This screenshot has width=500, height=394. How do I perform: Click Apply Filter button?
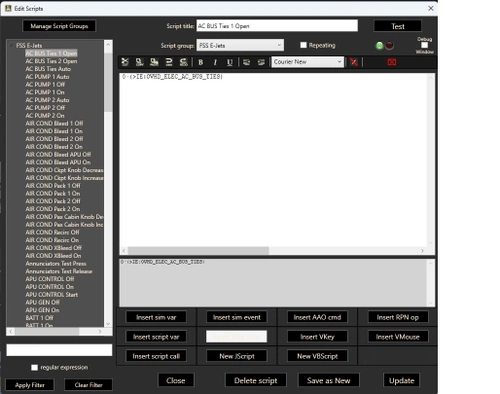[30, 385]
